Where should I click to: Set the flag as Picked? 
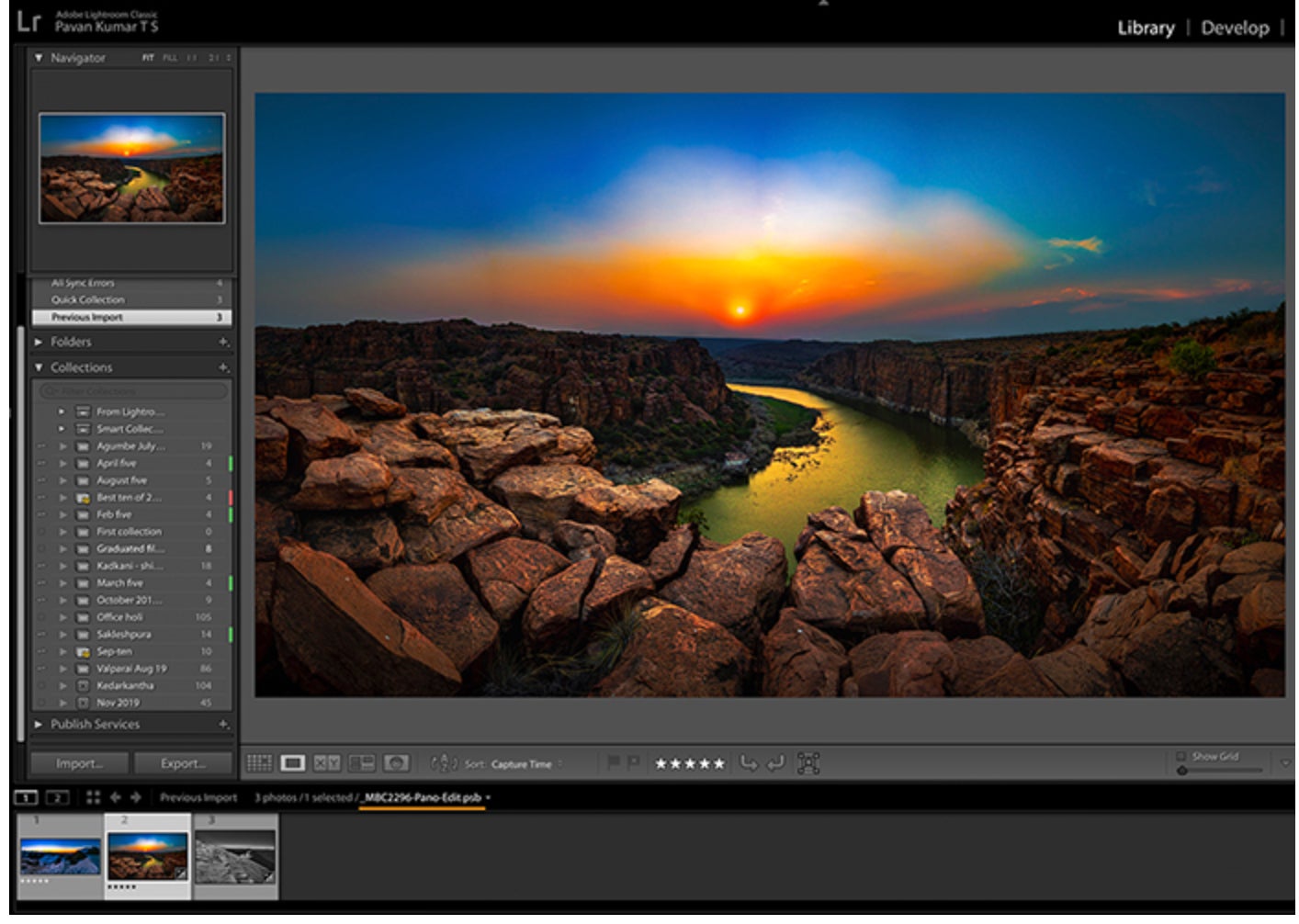click(613, 762)
